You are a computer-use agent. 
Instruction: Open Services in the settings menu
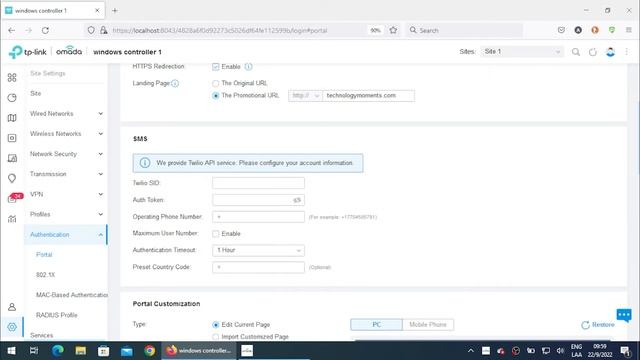tap(42, 335)
